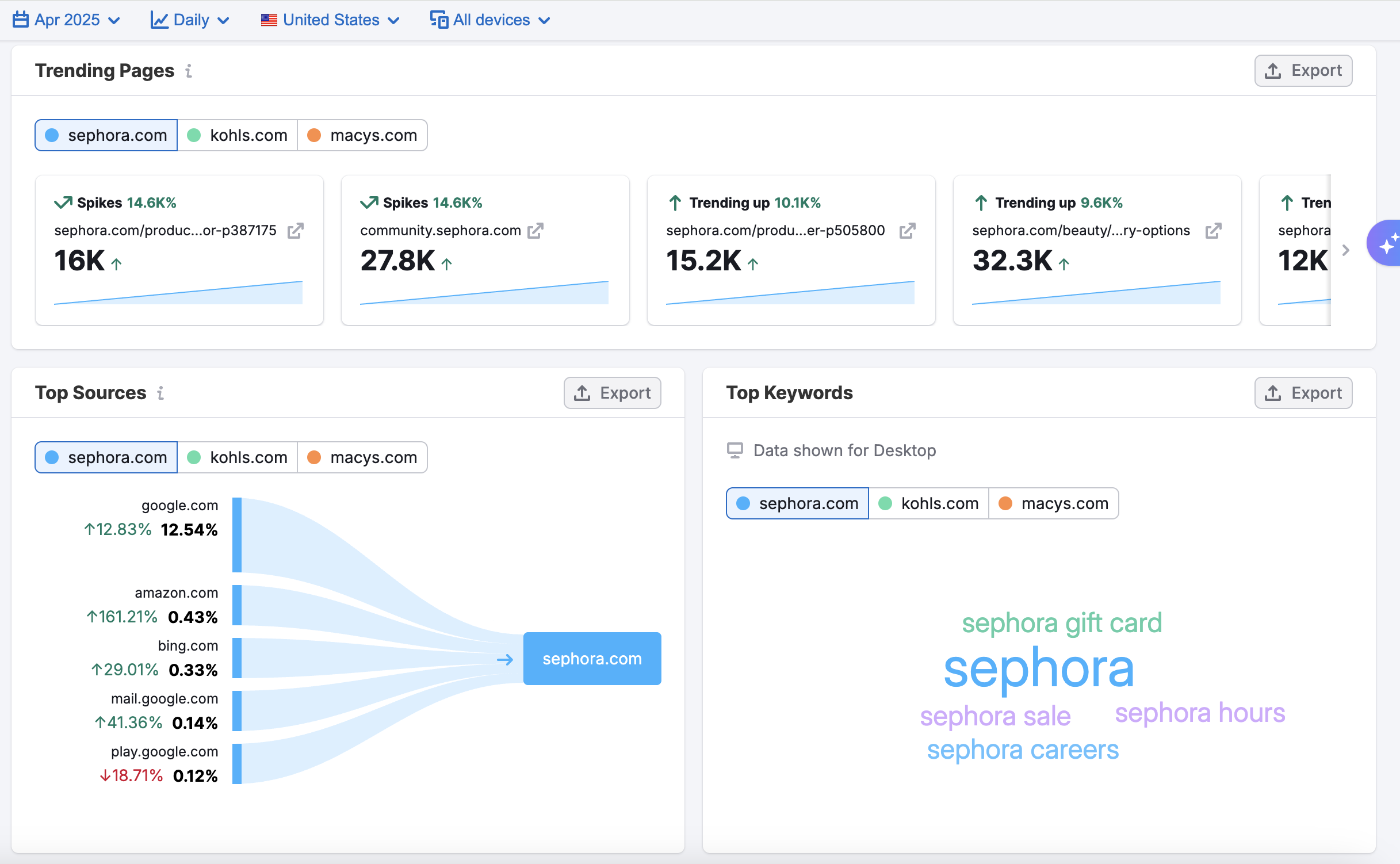The image size is (1400, 864).
Task: Click the calendar icon for Apr 2025
Action: (x=21, y=20)
